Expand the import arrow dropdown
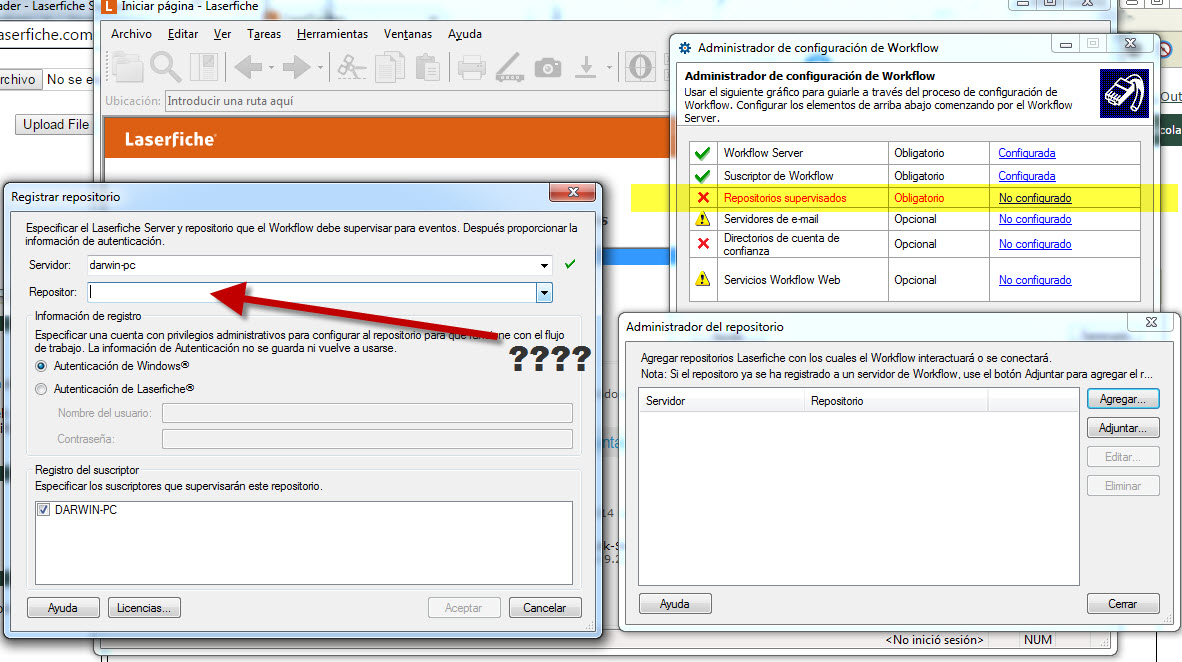1182x662 pixels. (x=608, y=68)
